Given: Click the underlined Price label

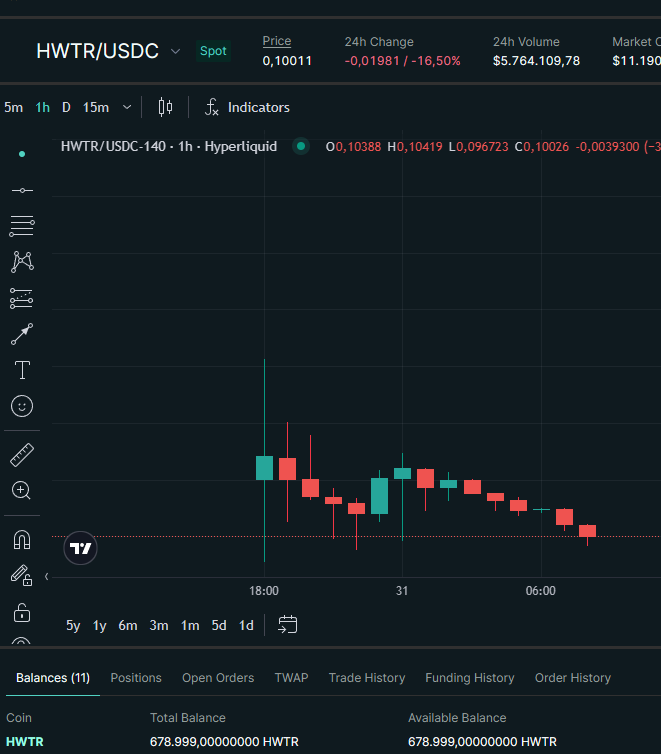Looking at the screenshot, I should 276,41.
